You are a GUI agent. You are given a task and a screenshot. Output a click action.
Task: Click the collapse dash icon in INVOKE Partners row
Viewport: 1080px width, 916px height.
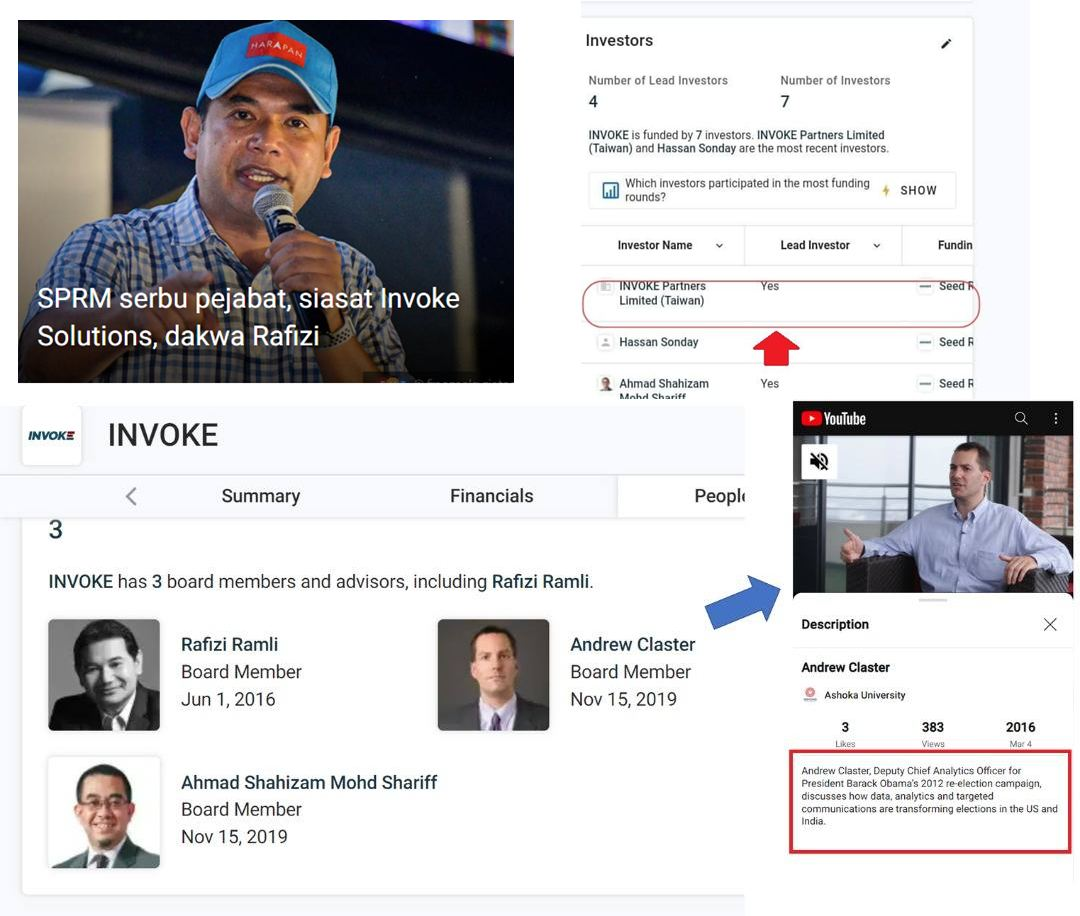[925, 286]
